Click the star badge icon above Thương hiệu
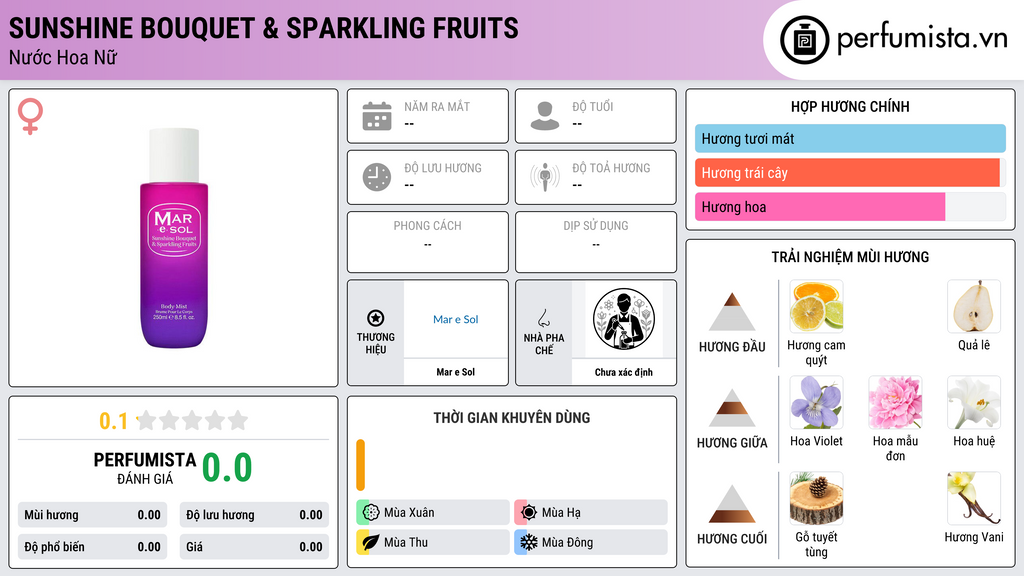 click(376, 318)
